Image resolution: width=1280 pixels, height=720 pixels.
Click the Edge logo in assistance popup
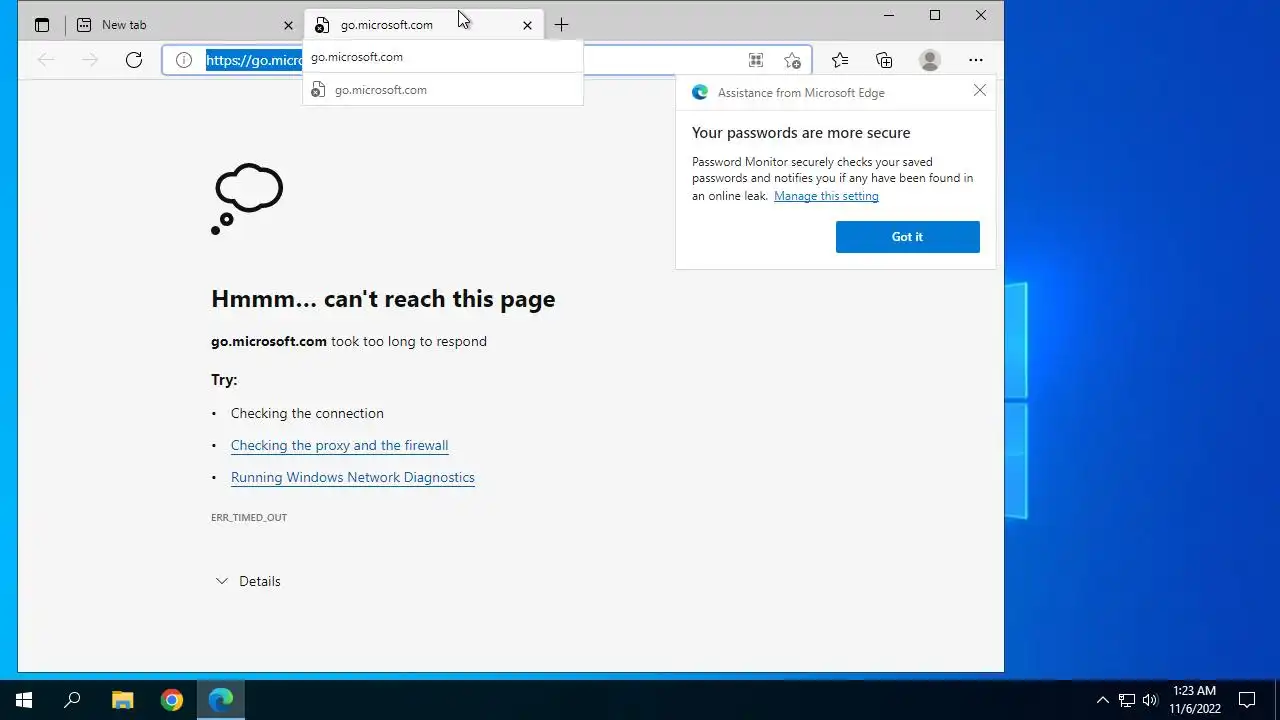click(x=700, y=92)
